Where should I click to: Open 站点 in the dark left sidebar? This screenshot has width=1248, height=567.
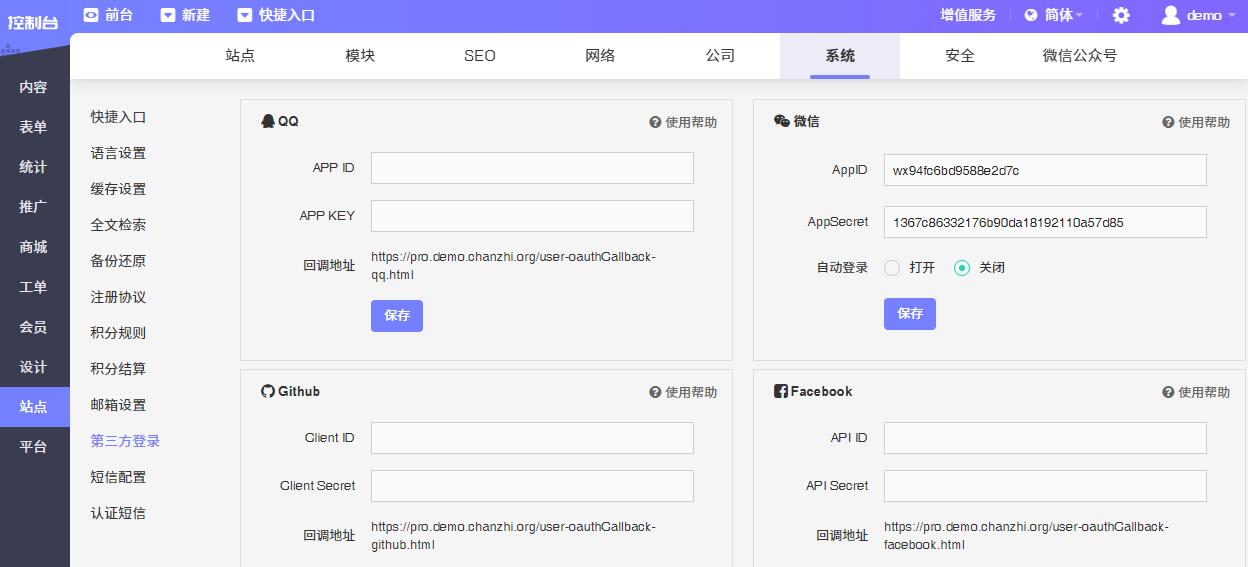coord(35,407)
